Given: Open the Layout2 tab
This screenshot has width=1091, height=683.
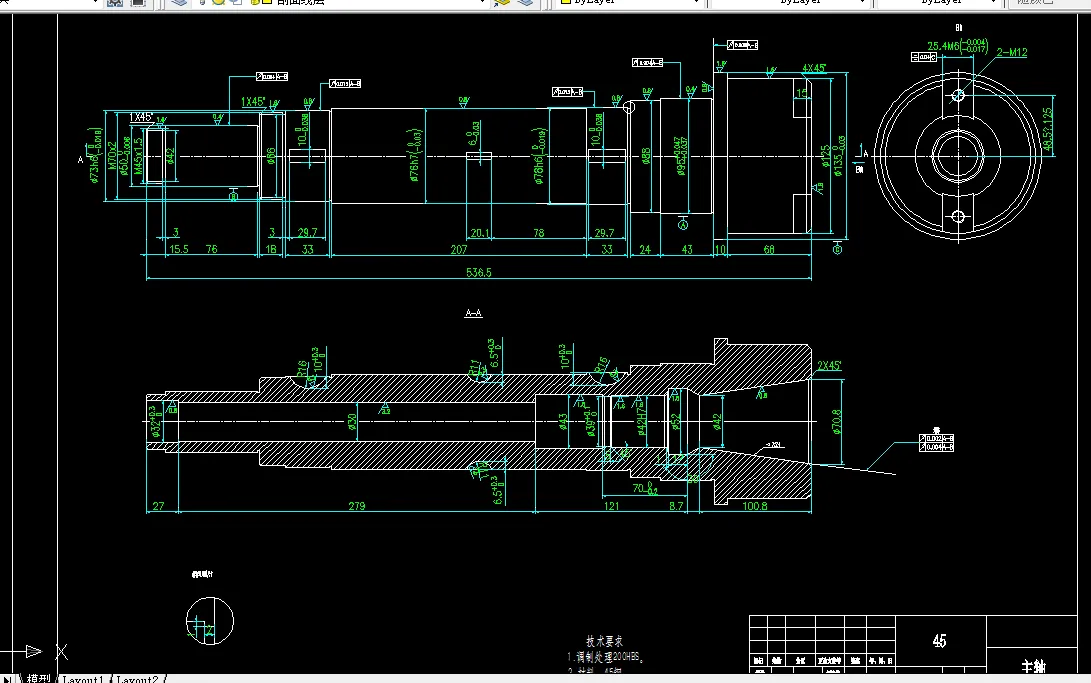Looking at the screenshot, I should pos(137,679).
